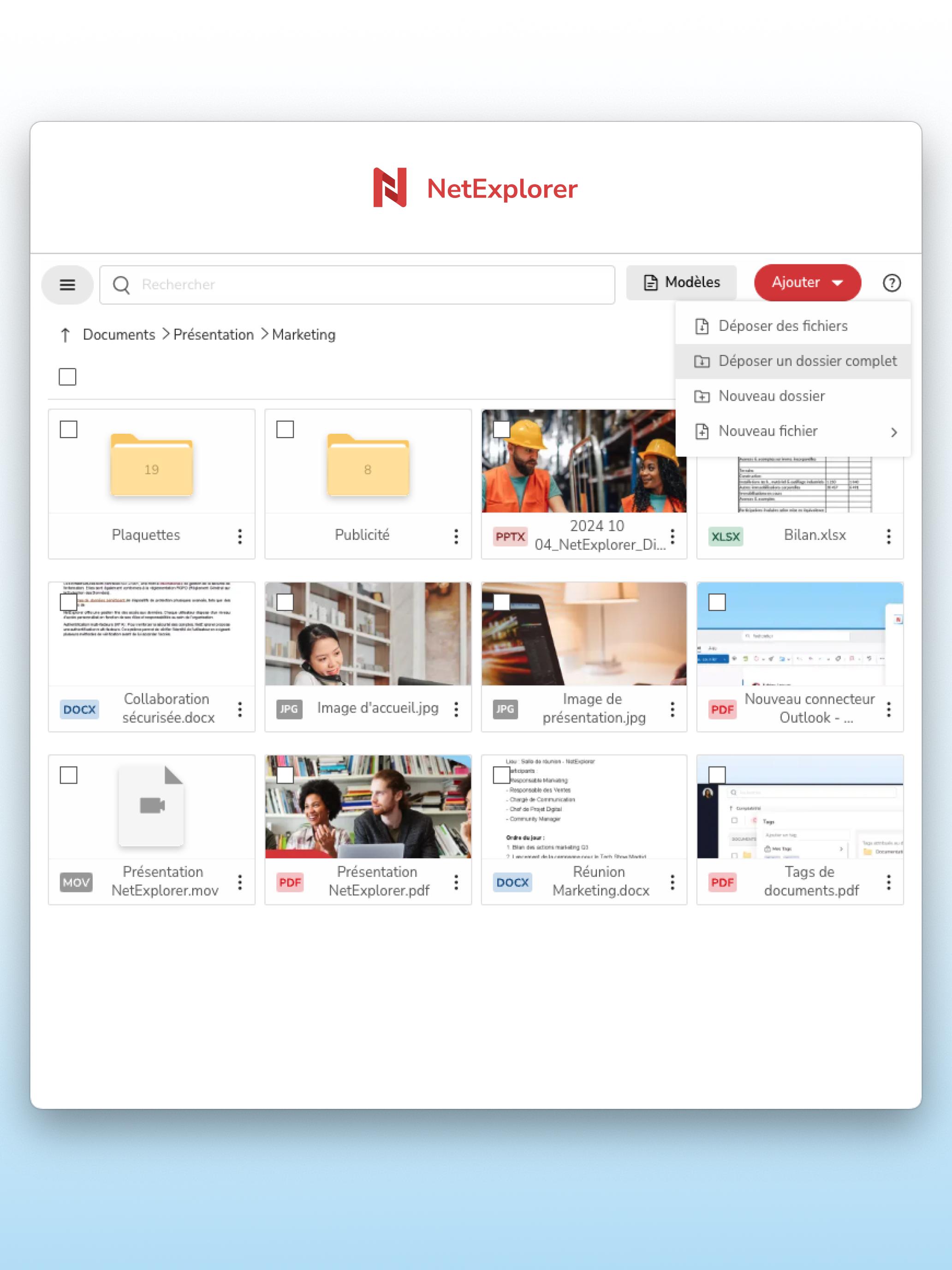Viewport: 952px width, 1270px height.
Task: Open the hamburger menu button
Action: 67,285
